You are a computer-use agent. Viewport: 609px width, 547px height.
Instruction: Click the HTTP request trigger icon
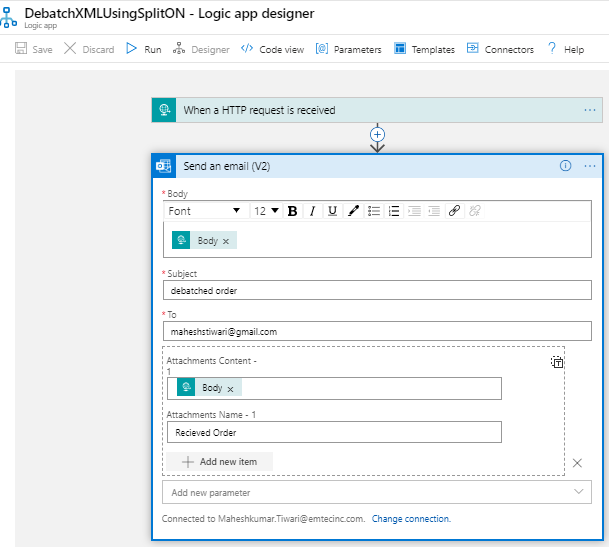(x=164, y=110)
